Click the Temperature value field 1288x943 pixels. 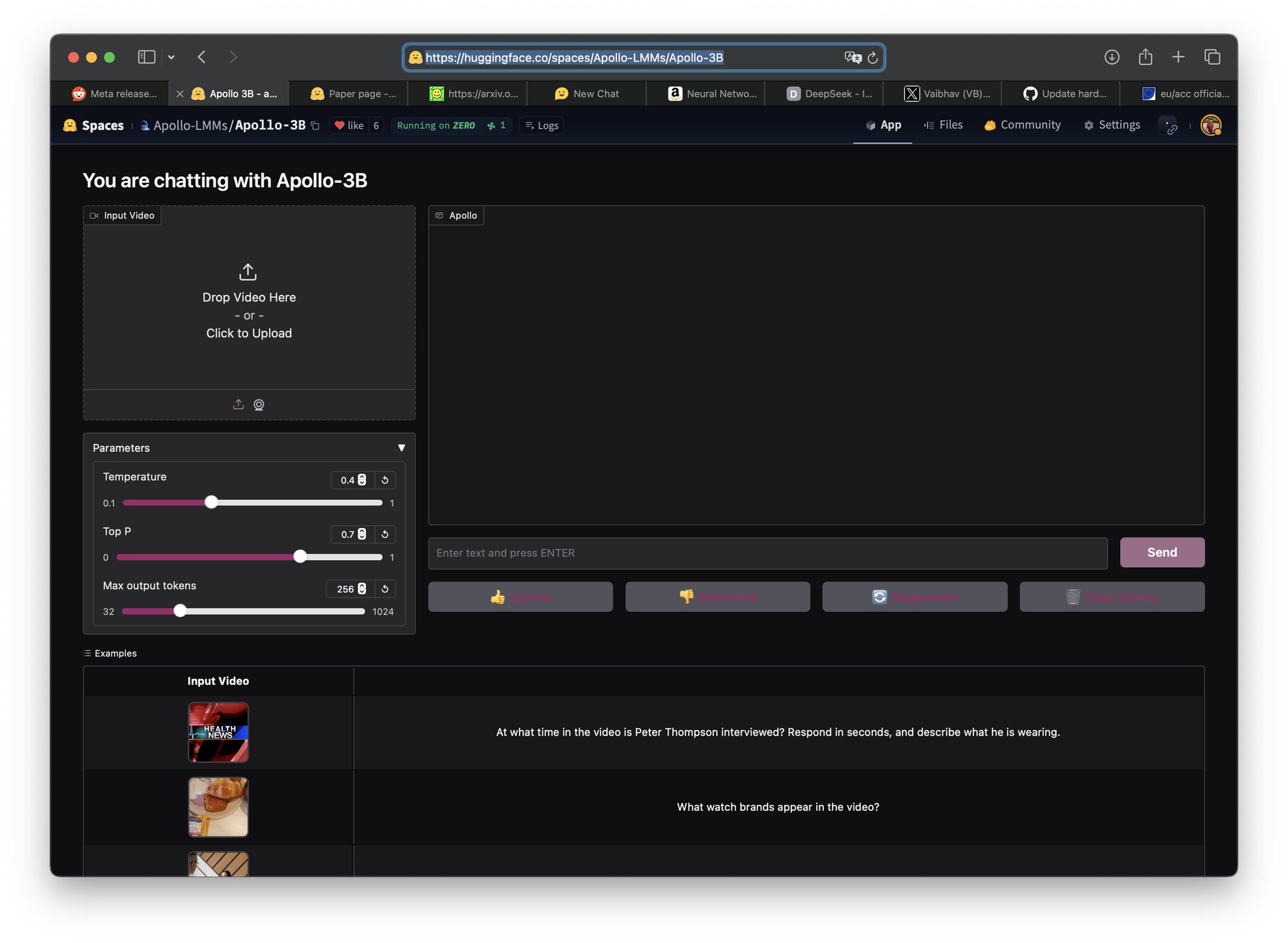(x=352, y=480)
